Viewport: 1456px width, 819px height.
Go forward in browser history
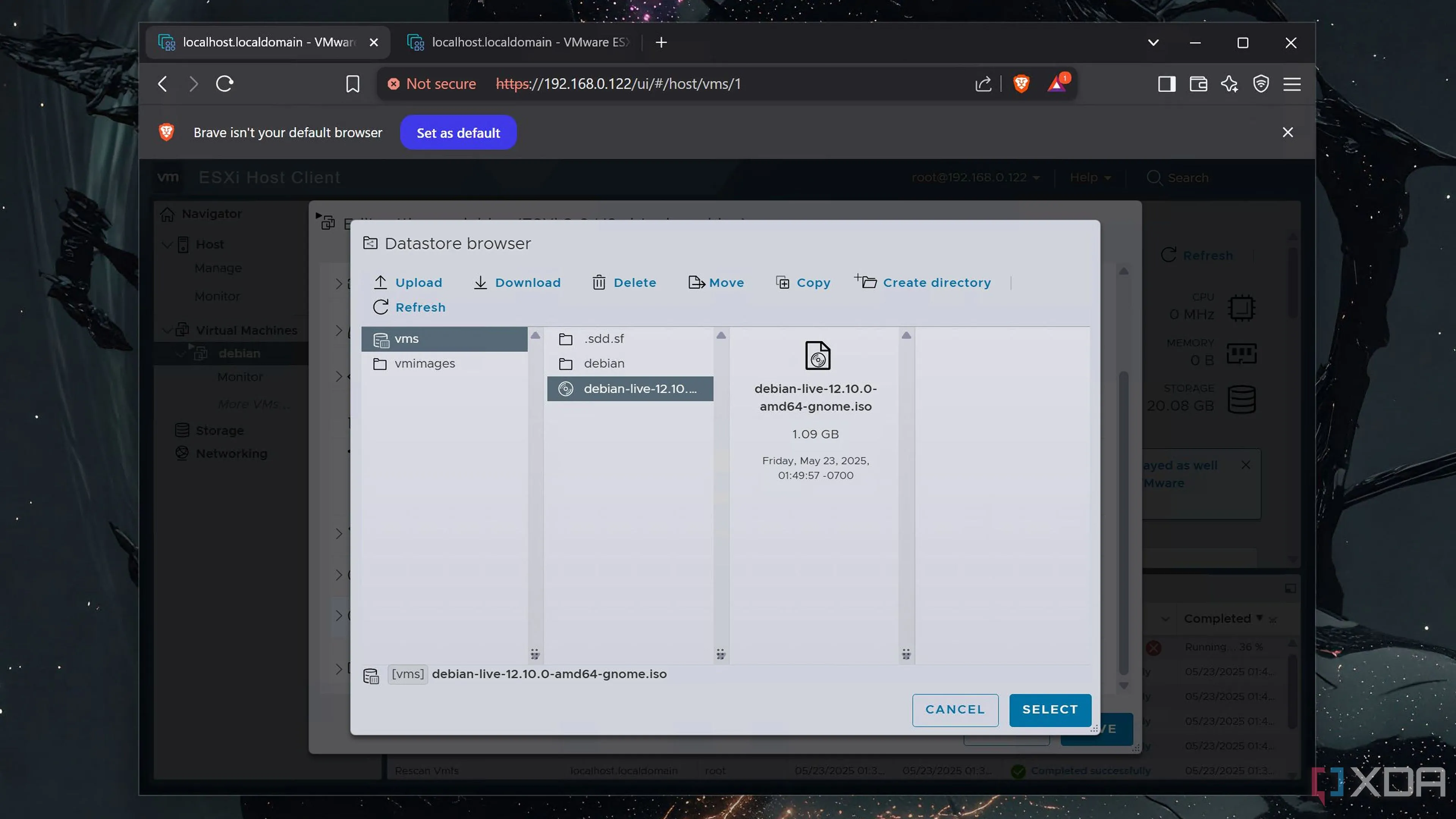[193, 84]
